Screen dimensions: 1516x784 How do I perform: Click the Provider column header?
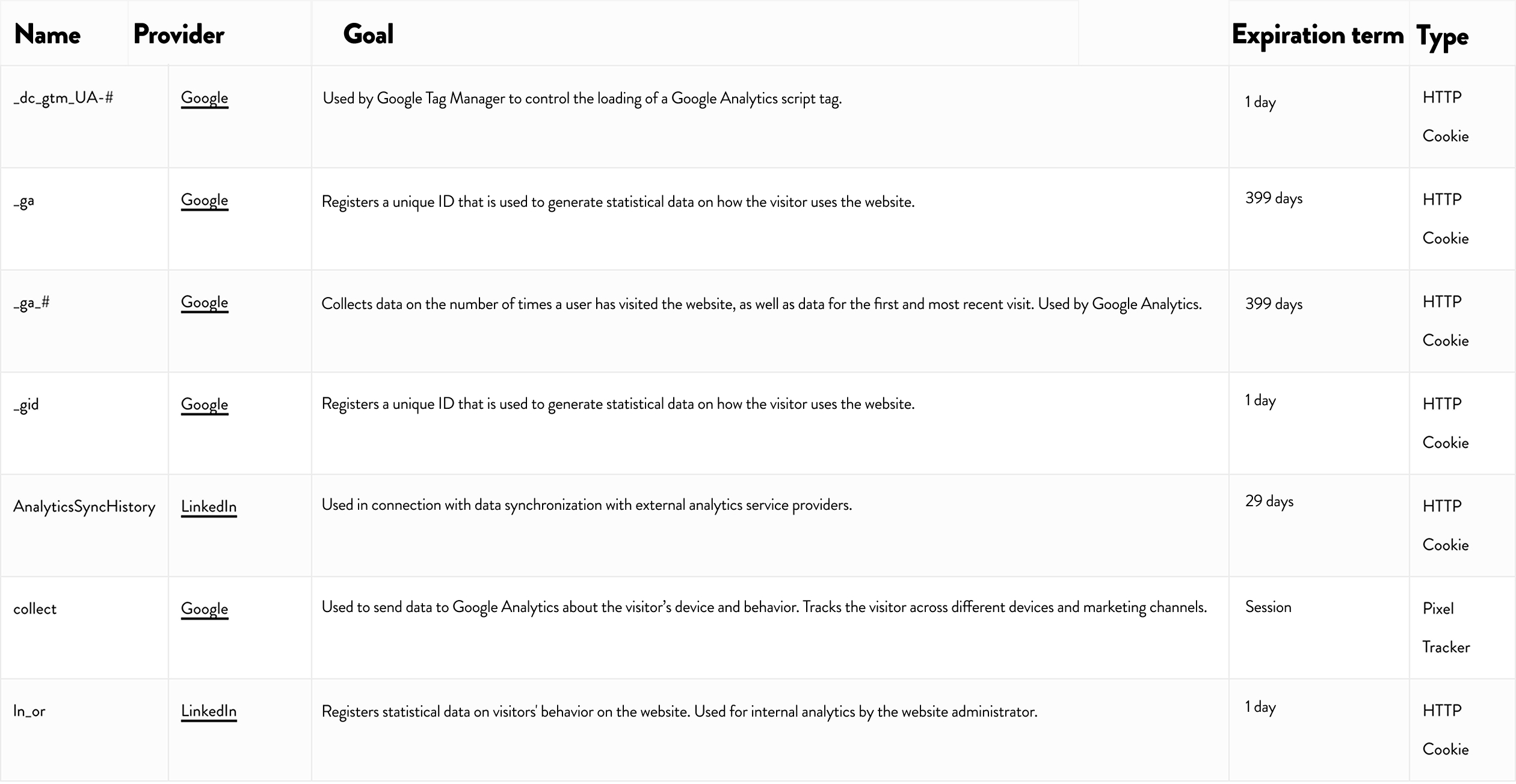pos(179,34)
